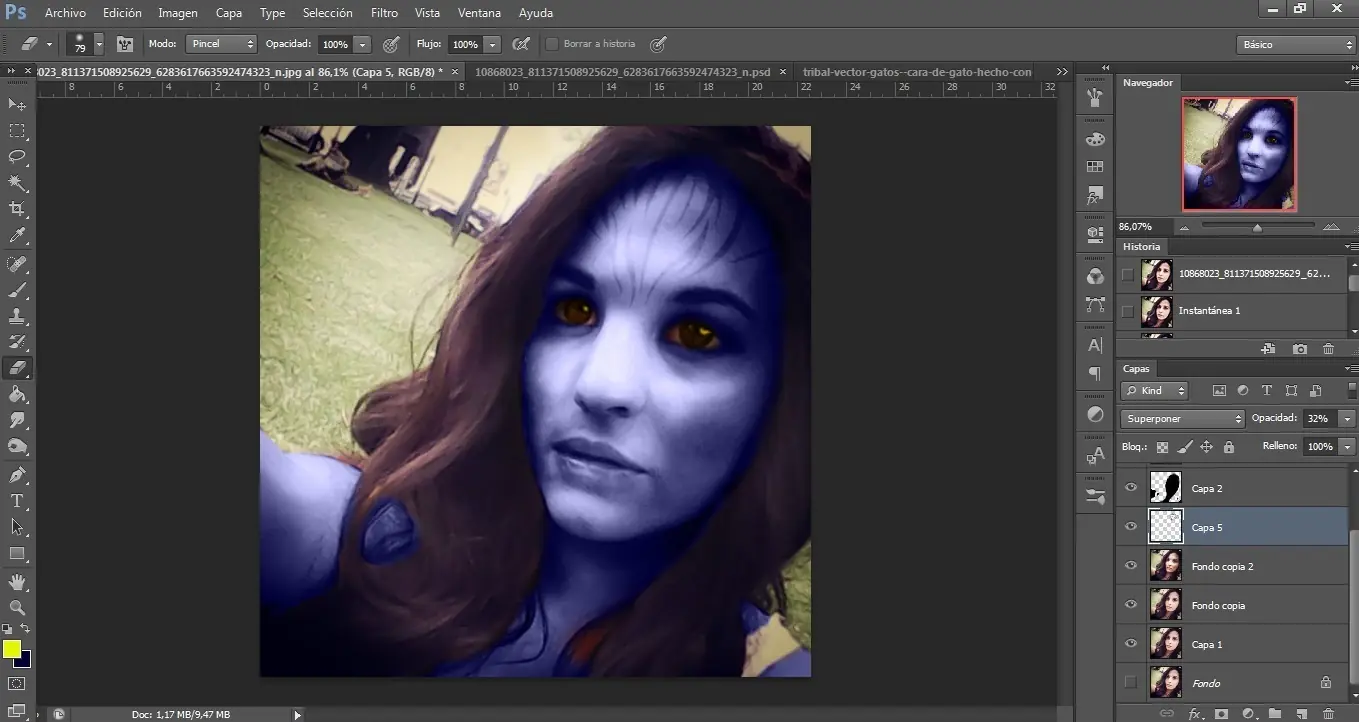This screenshot has height=722, width=1359.
Task: Select the Spot Healing Brush tool
Action: (x=17, y=265)
